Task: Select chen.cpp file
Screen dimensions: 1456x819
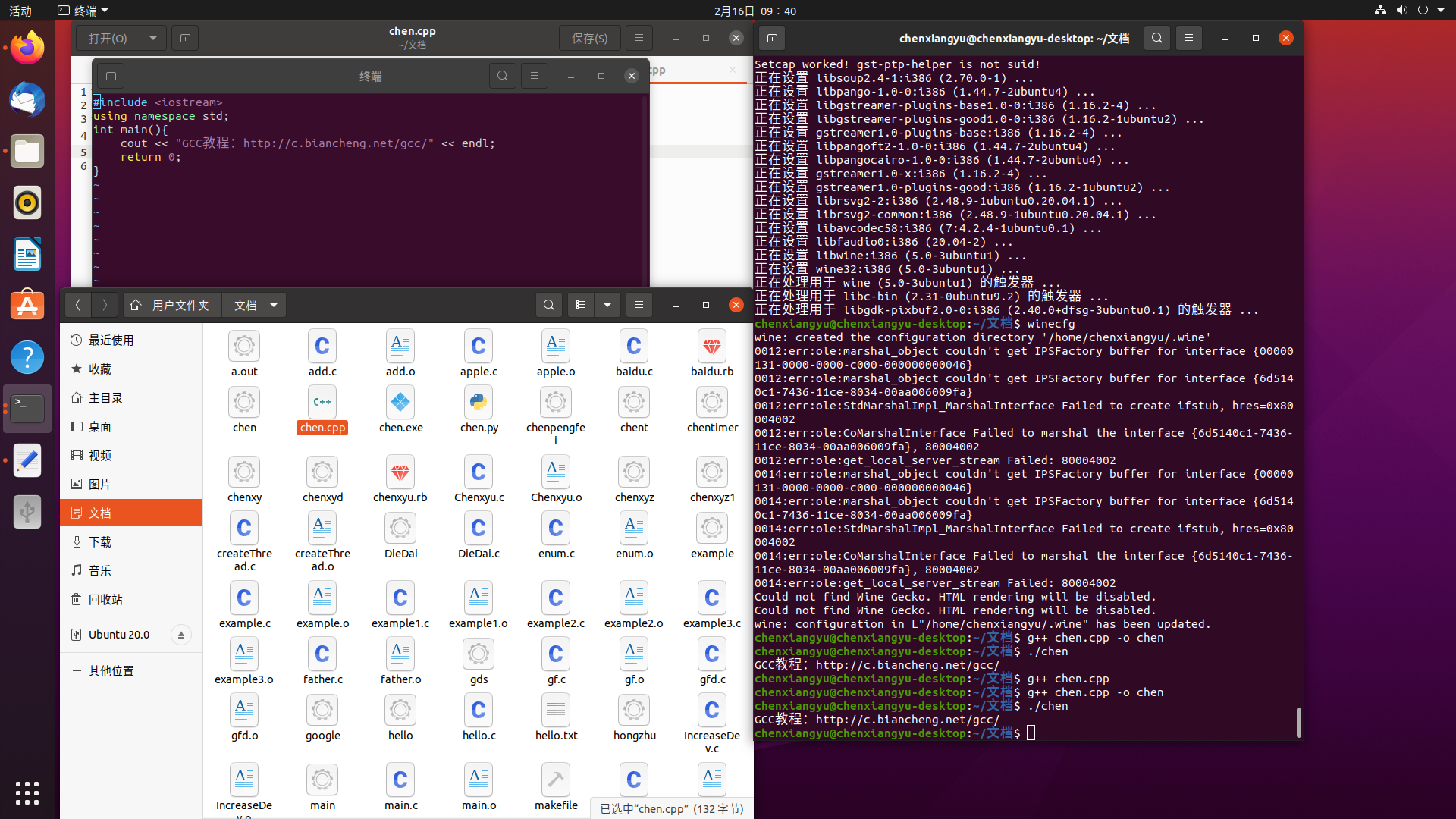Action: (322, 410)
